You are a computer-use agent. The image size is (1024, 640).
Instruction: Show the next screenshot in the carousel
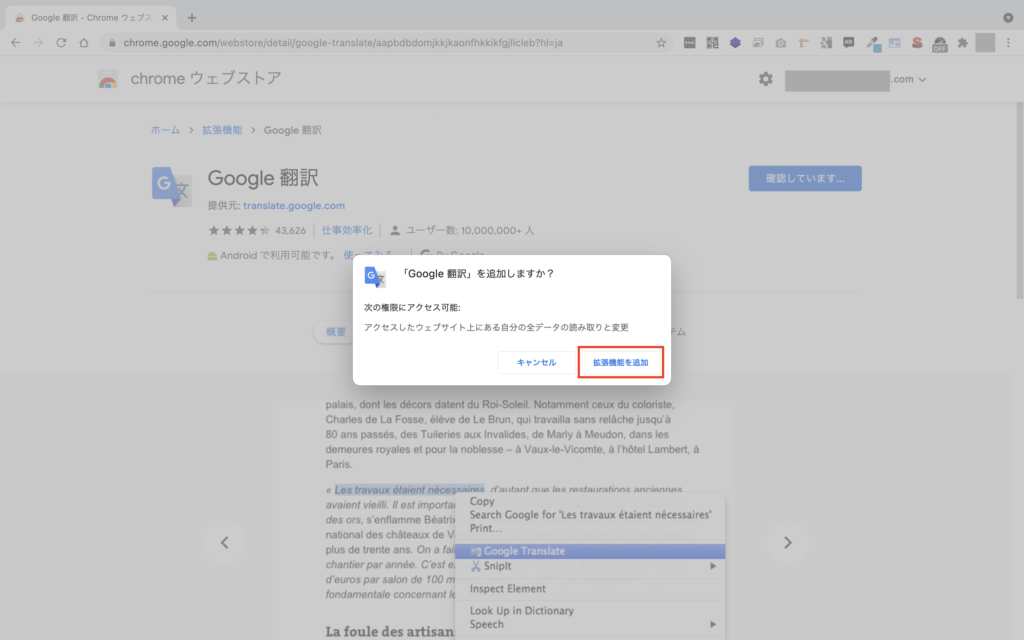(788, 543)
